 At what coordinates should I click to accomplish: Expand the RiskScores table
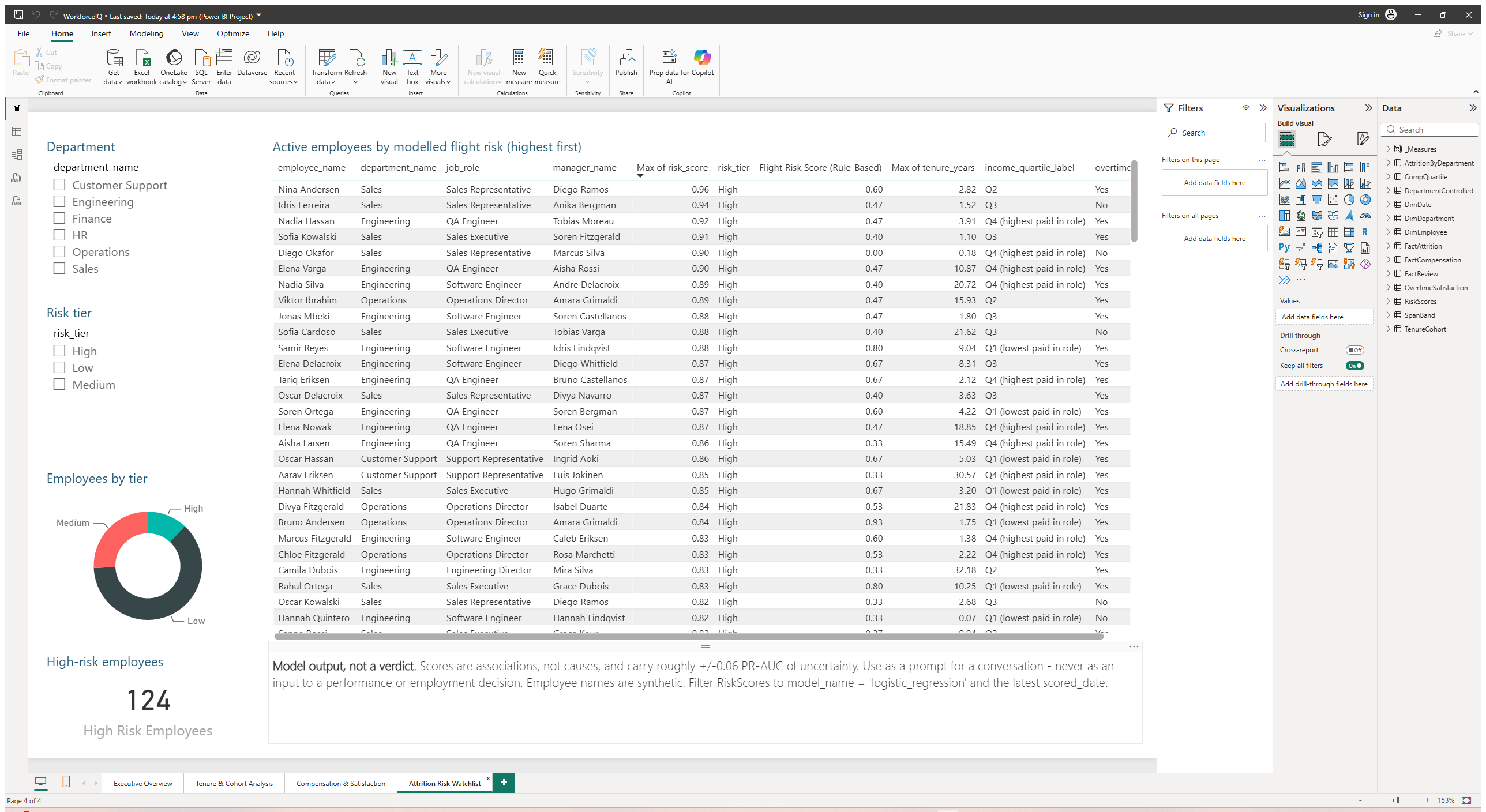click(1389, 301)
